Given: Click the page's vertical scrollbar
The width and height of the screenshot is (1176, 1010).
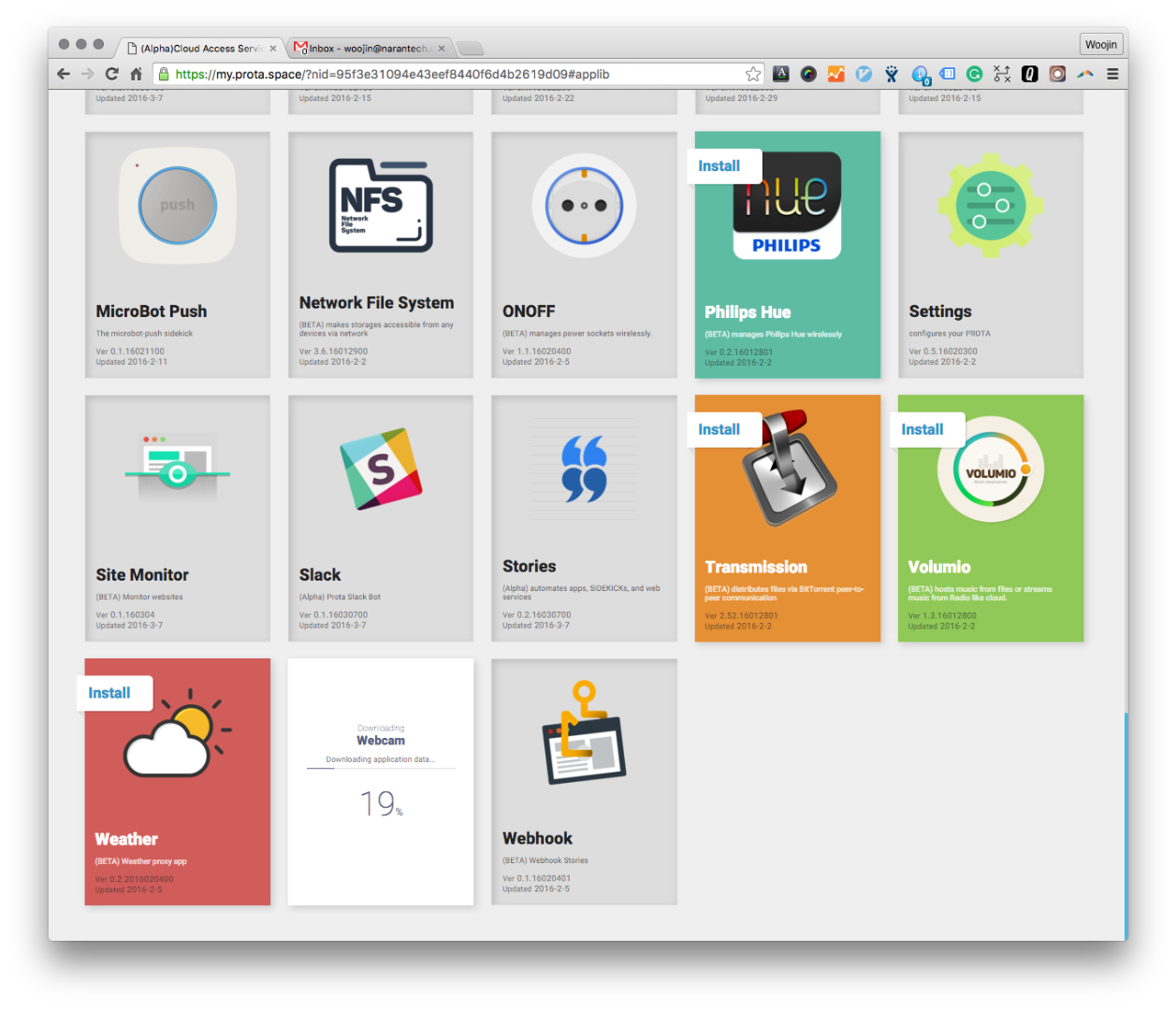Looking at the screenshot, I should [x=1126, y=826].
